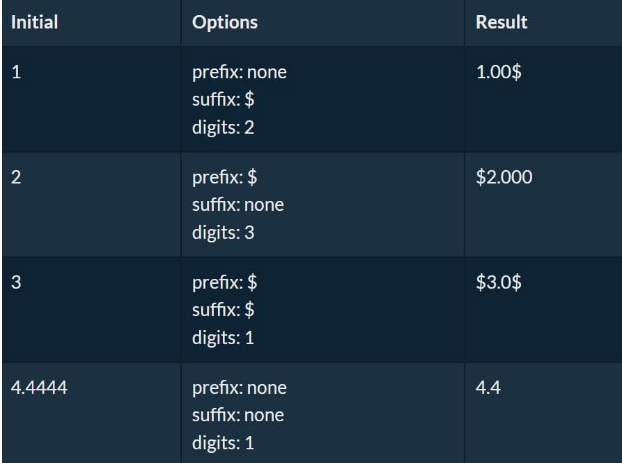Click 'suffix: none' in the second row
622x463 pixels.
tap(238, 205)
